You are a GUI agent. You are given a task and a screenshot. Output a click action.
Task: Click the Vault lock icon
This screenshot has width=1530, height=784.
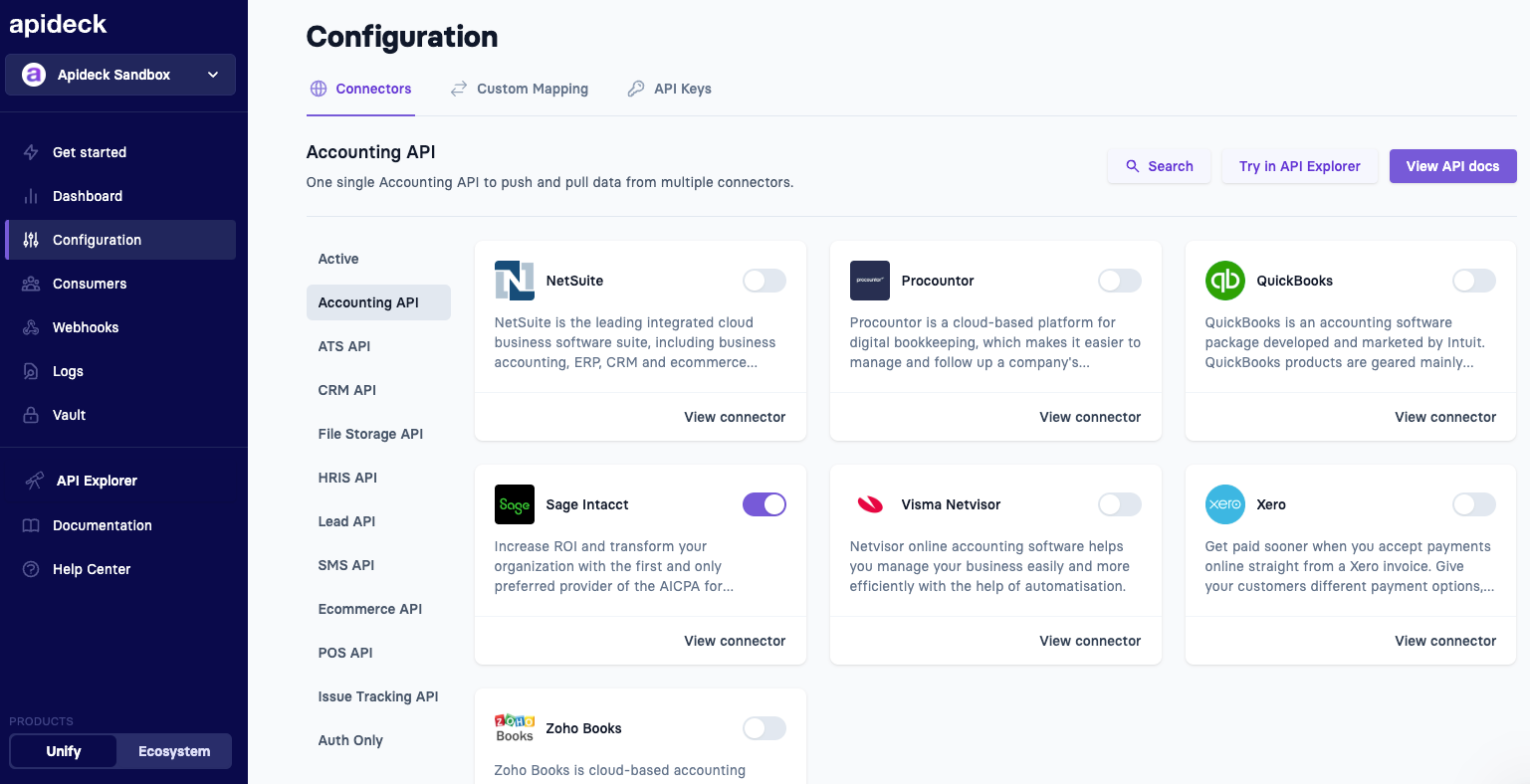coord(31,415)
